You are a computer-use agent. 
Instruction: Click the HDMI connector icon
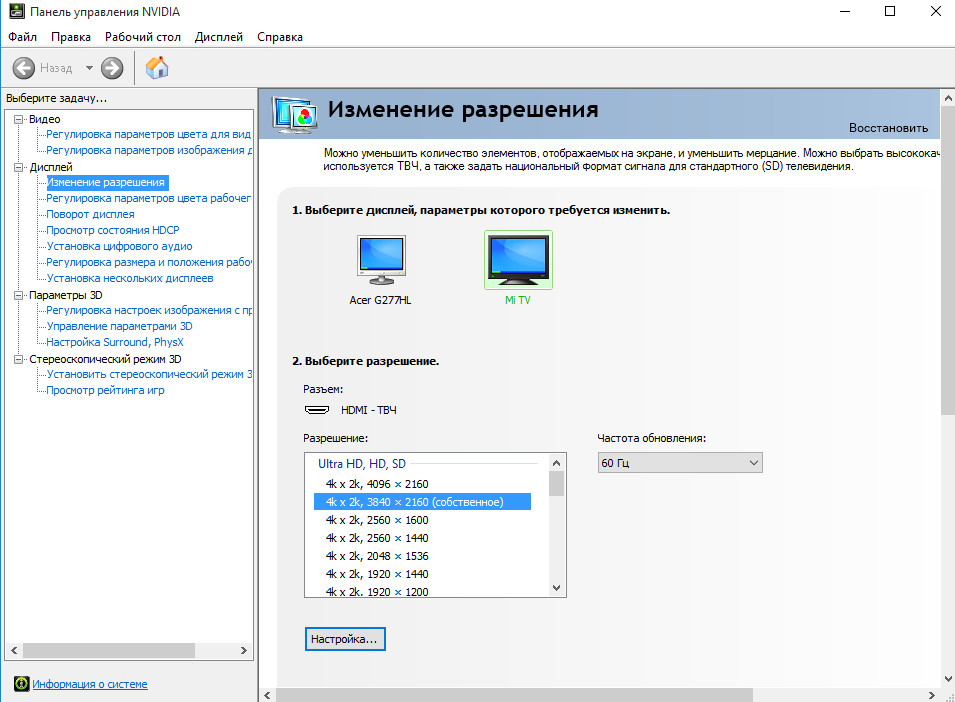tap(317, 410)
